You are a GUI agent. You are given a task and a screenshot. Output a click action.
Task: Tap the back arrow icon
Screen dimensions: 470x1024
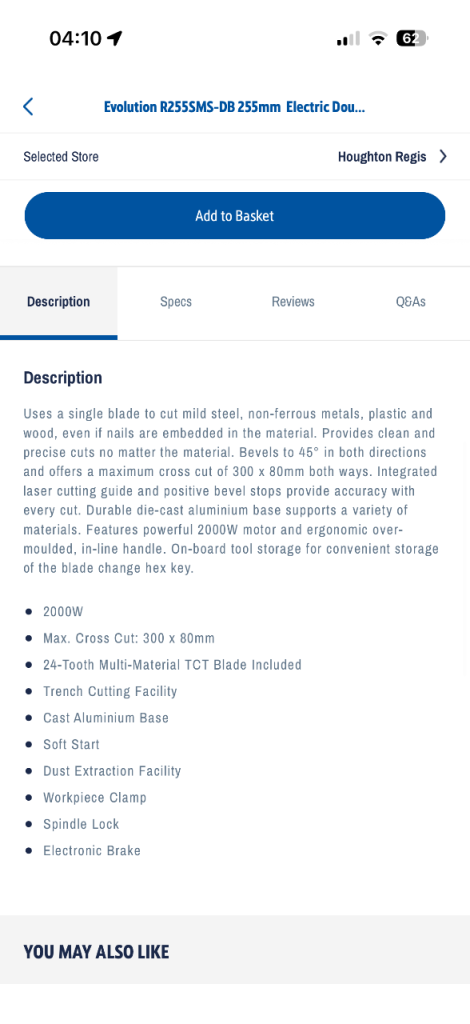28,106
